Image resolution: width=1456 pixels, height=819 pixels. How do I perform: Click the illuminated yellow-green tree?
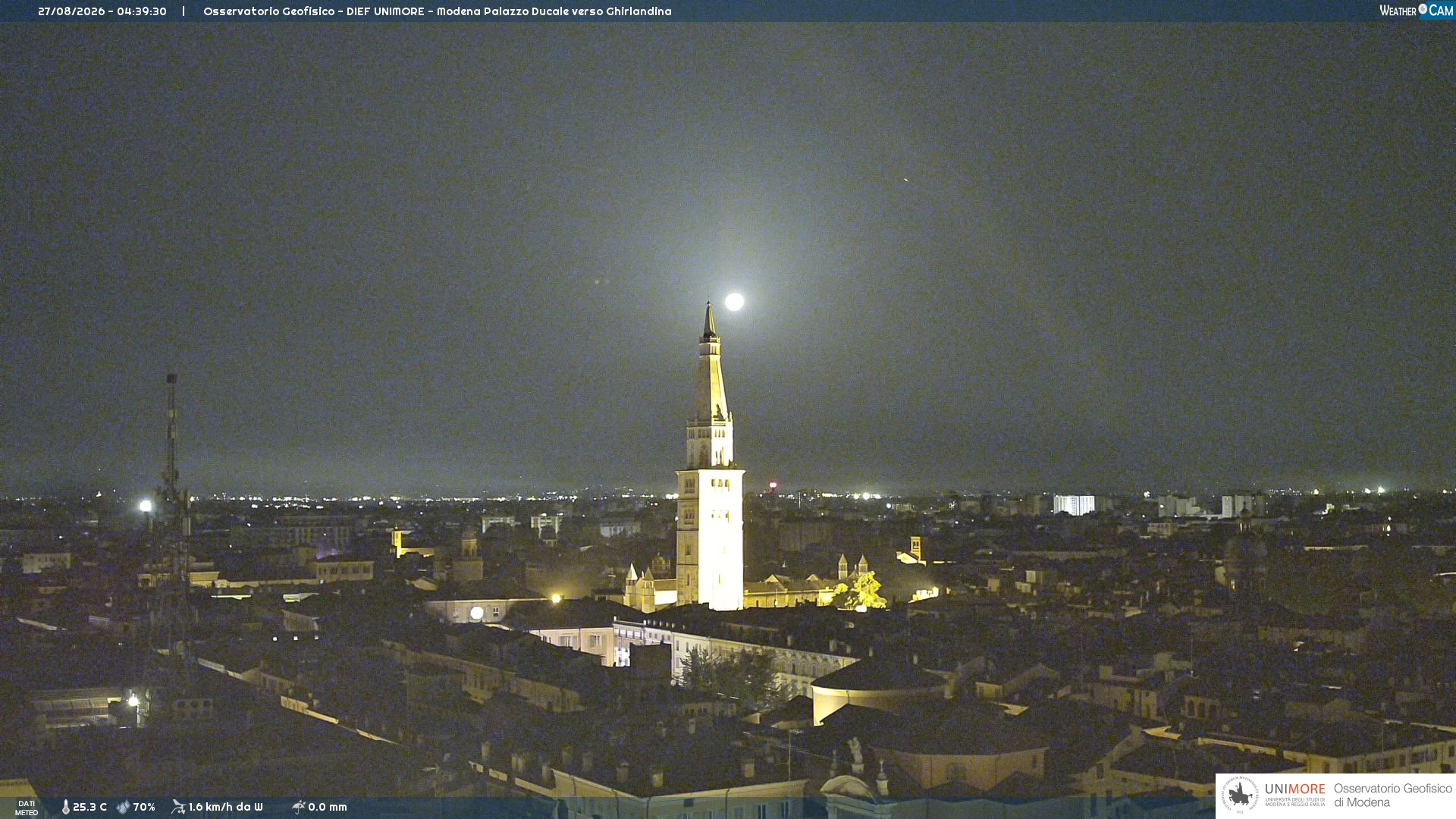point(863,591)
